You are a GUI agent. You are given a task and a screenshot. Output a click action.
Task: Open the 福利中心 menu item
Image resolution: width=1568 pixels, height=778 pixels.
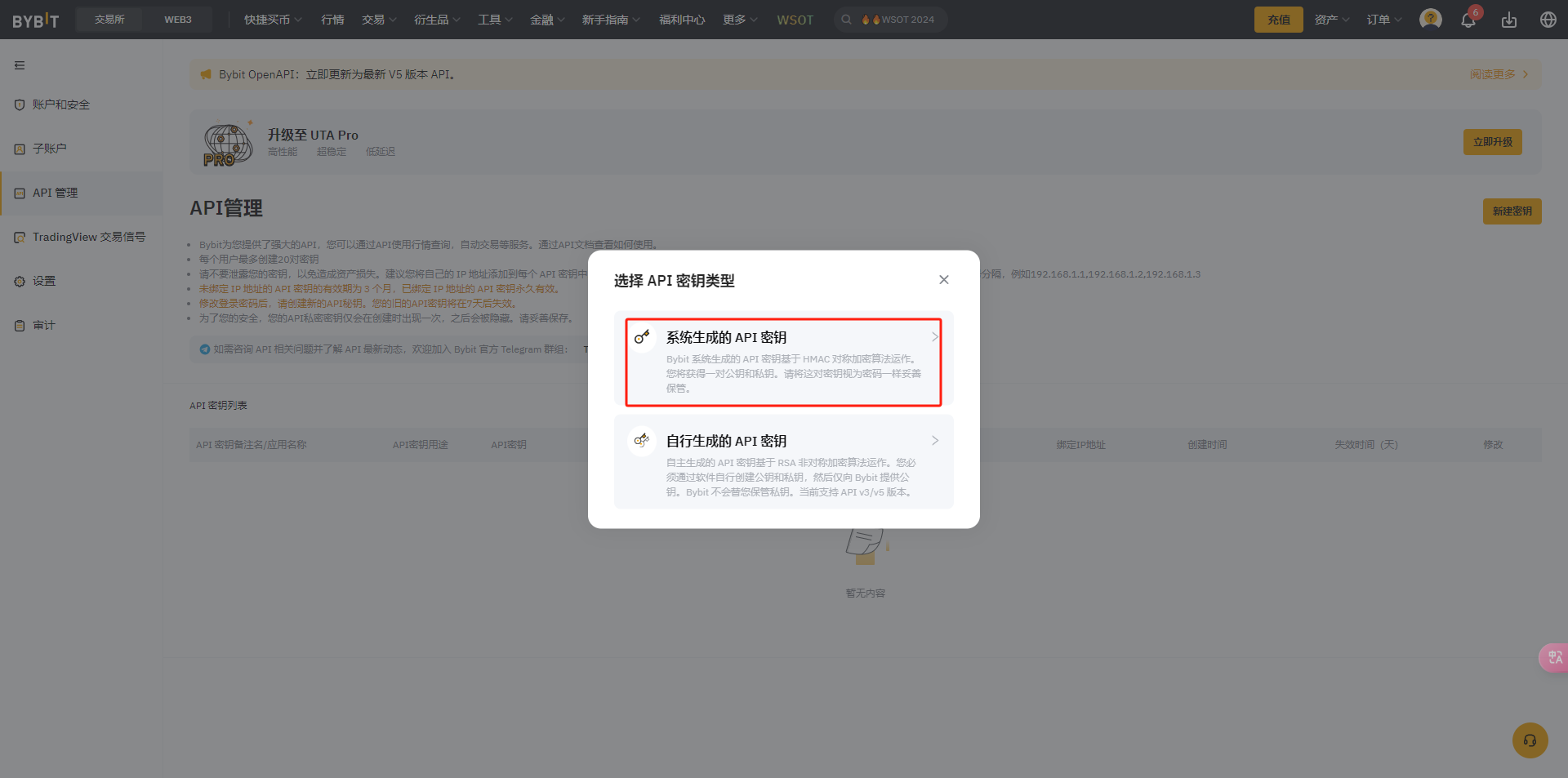coord(682,20)
